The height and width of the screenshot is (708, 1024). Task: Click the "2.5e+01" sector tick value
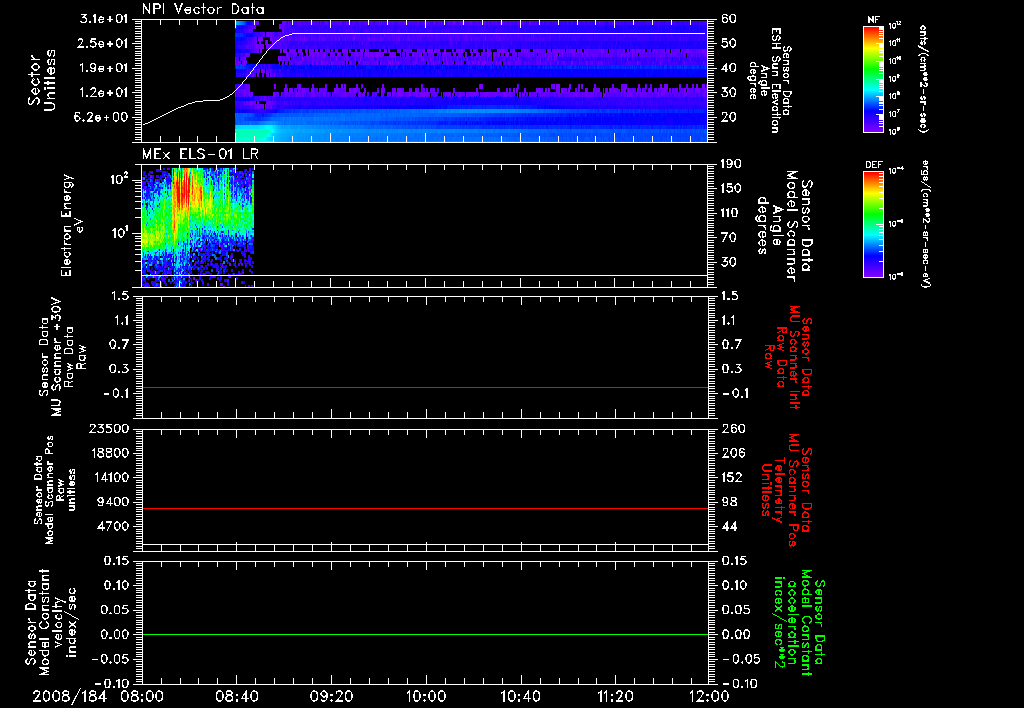(104, 43)
